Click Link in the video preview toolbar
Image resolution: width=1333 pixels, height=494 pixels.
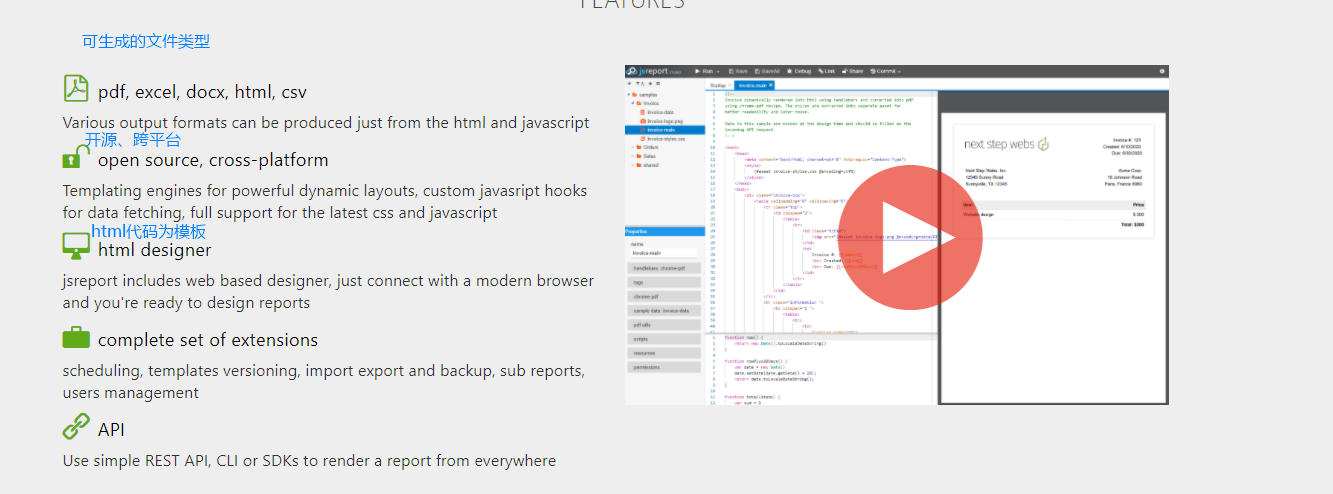826,71
